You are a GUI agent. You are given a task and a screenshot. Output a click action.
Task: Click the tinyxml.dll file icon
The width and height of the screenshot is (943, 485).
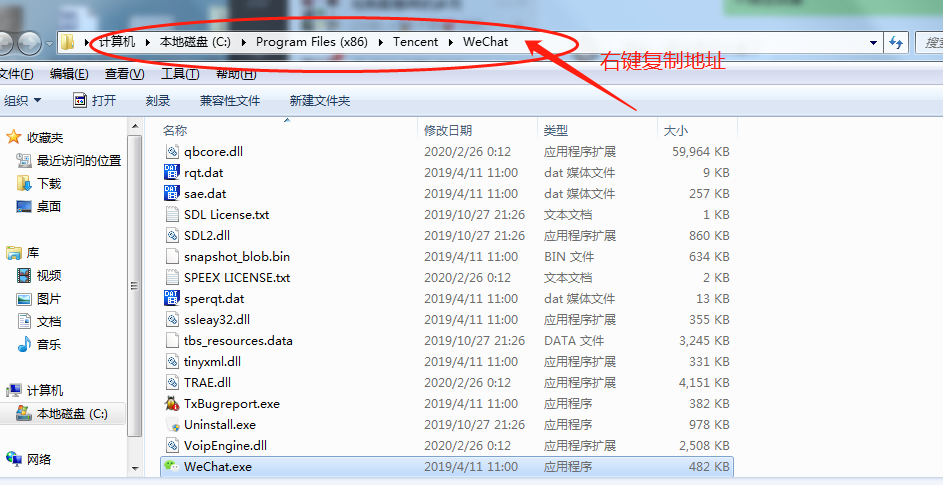[x=172, y=362]
